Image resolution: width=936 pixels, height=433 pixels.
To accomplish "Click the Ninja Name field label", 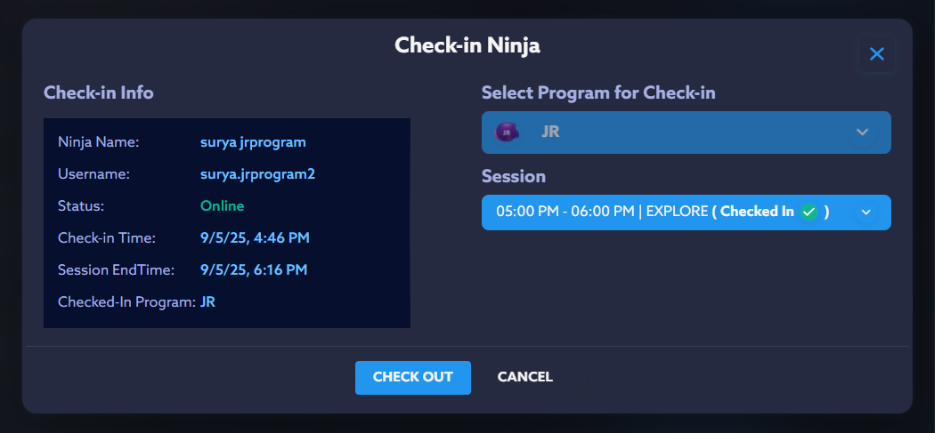I will (x=98, y=142).
